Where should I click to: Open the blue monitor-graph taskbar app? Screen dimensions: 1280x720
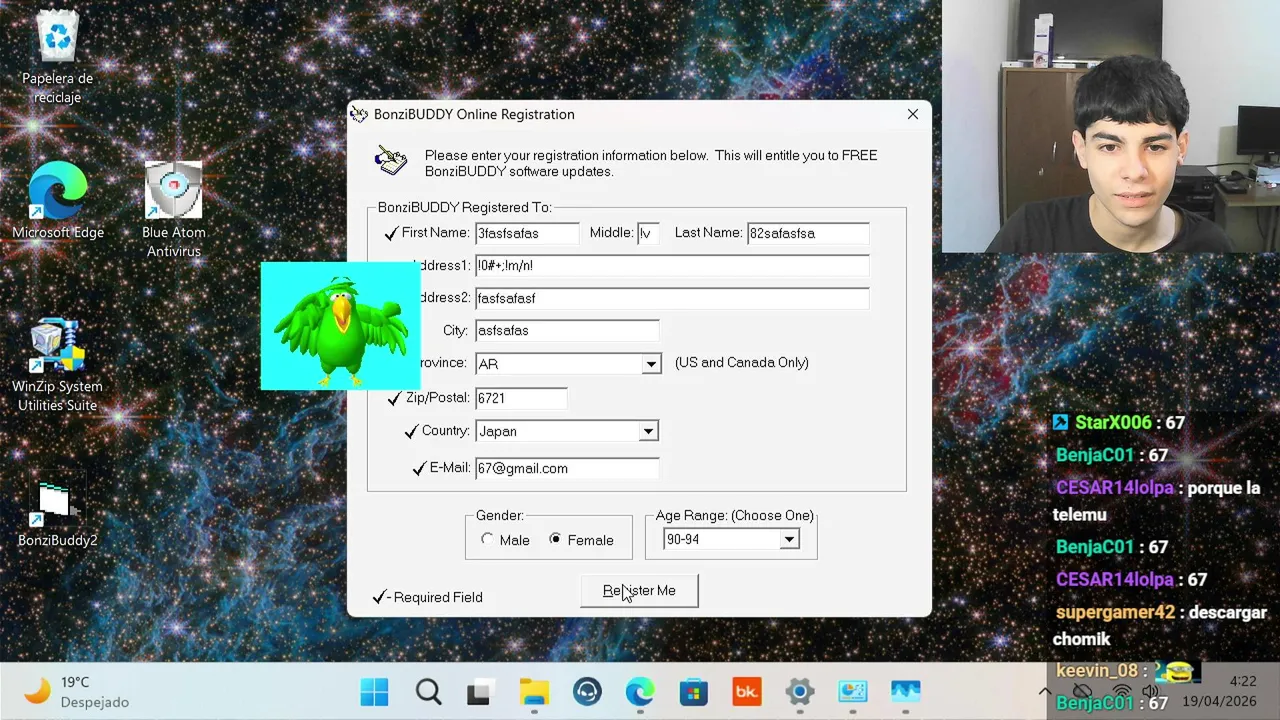pyautogui.click(x=905, y=691)
